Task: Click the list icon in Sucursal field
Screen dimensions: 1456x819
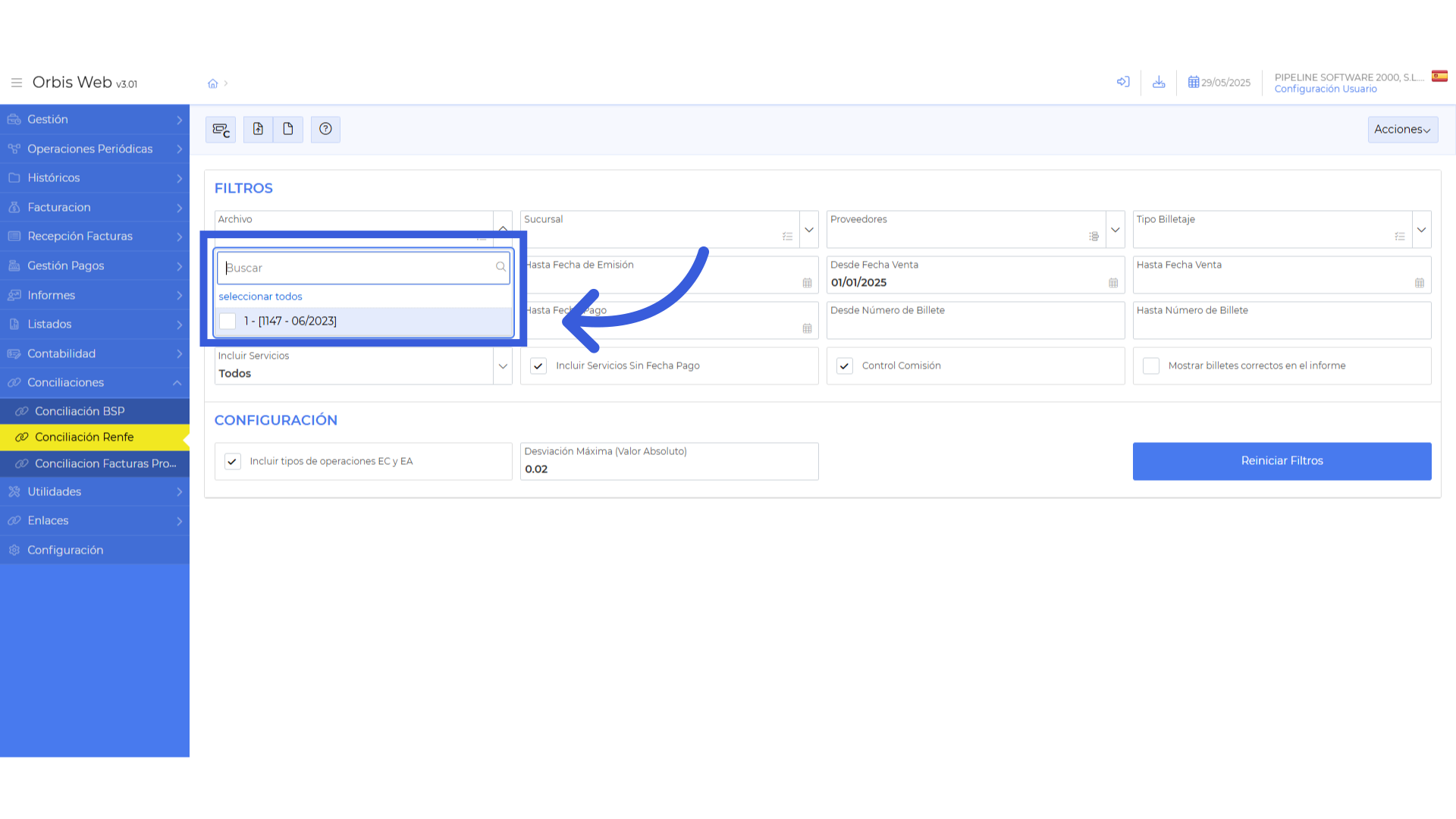Action: (787, 237)
